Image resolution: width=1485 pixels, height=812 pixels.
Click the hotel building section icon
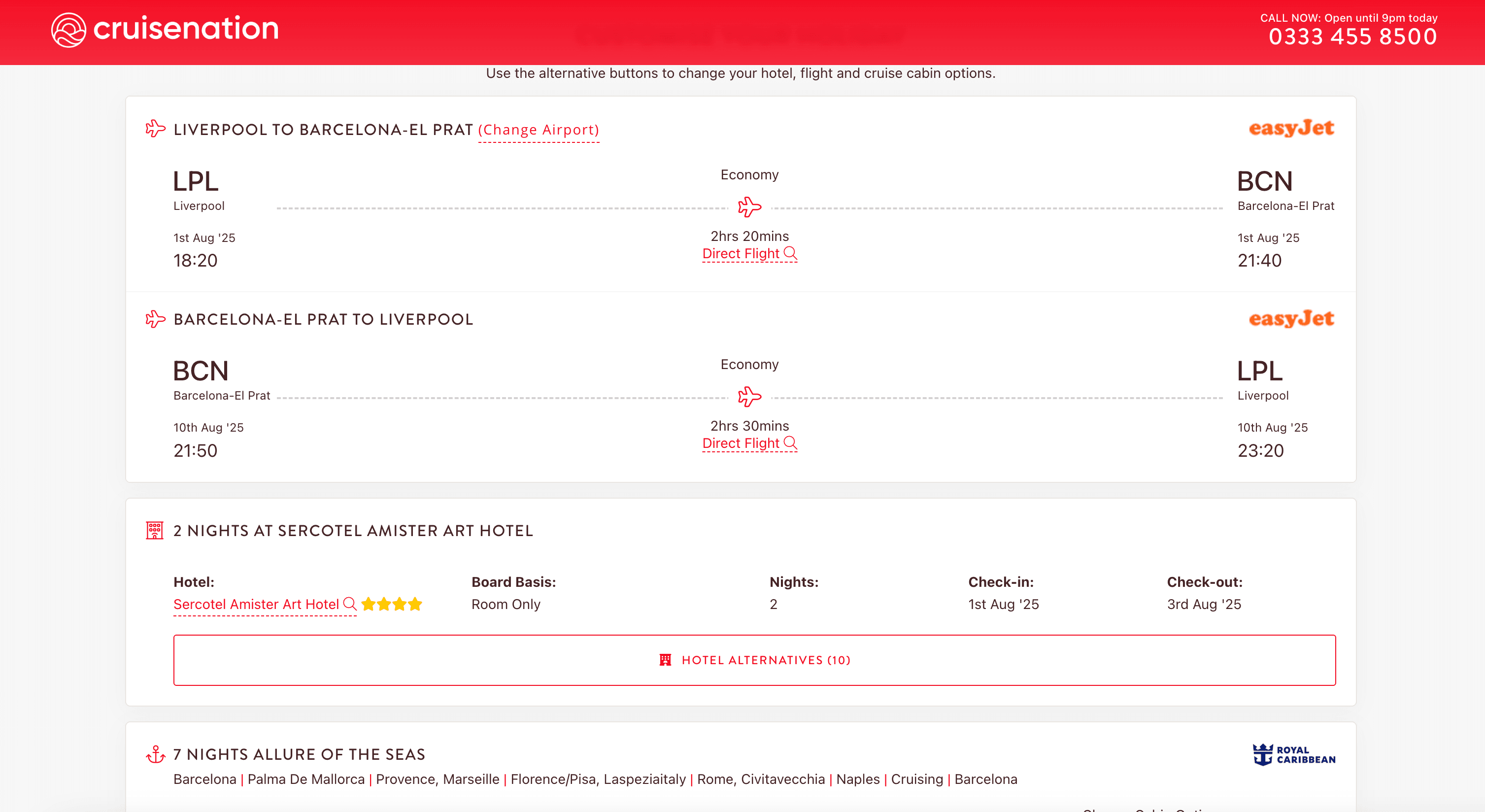155,530
